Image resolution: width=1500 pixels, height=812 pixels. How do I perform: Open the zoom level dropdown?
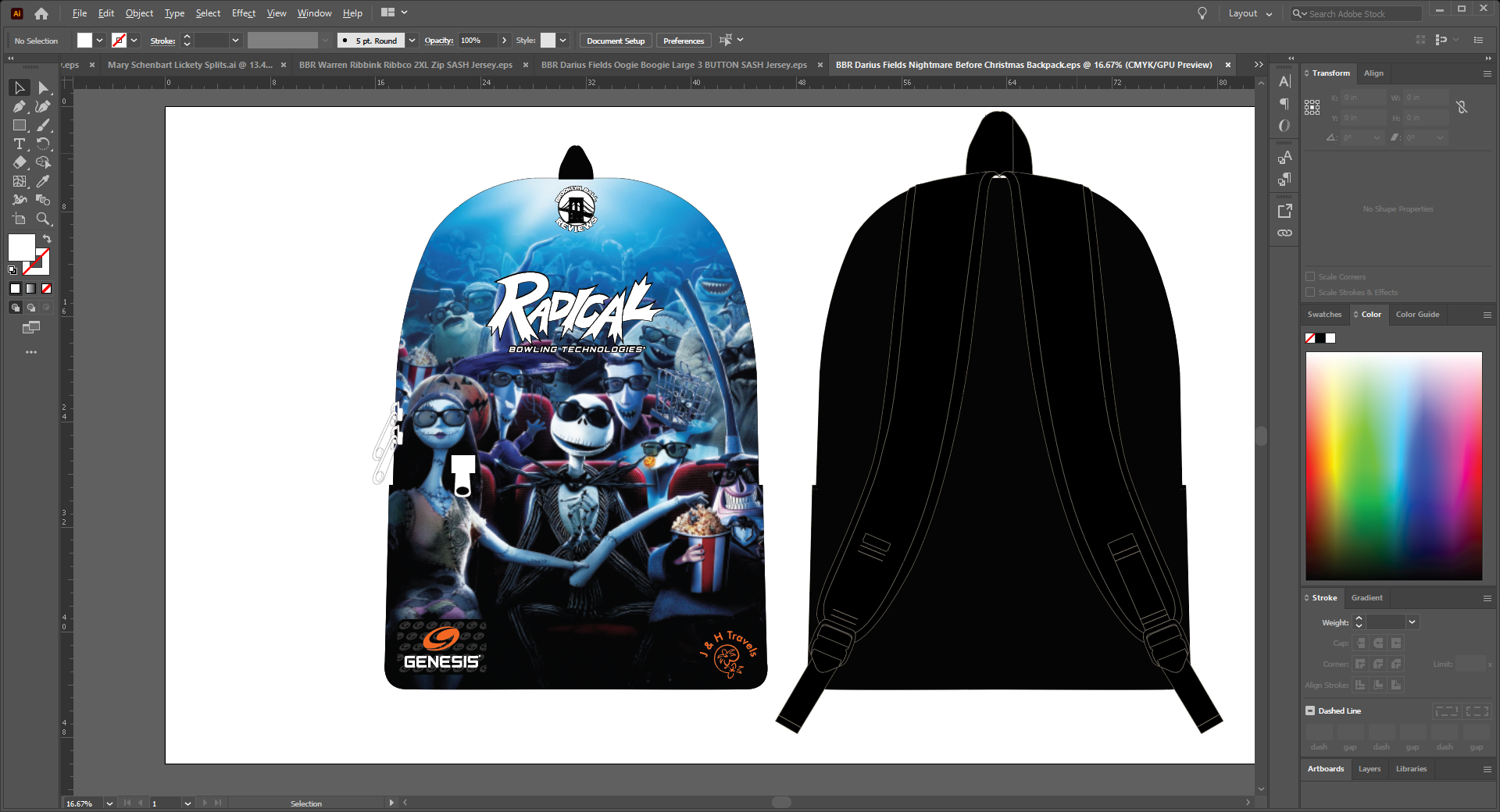pyautogui.click(x=109, y=803)
